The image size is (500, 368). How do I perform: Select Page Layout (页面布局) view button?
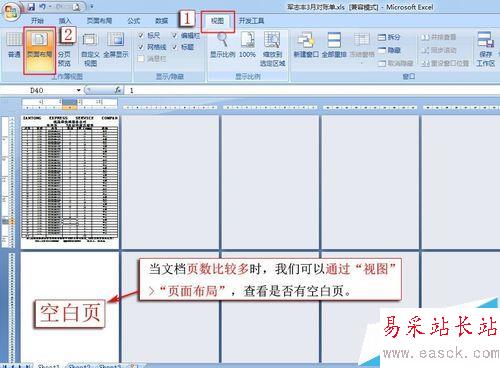39,50
